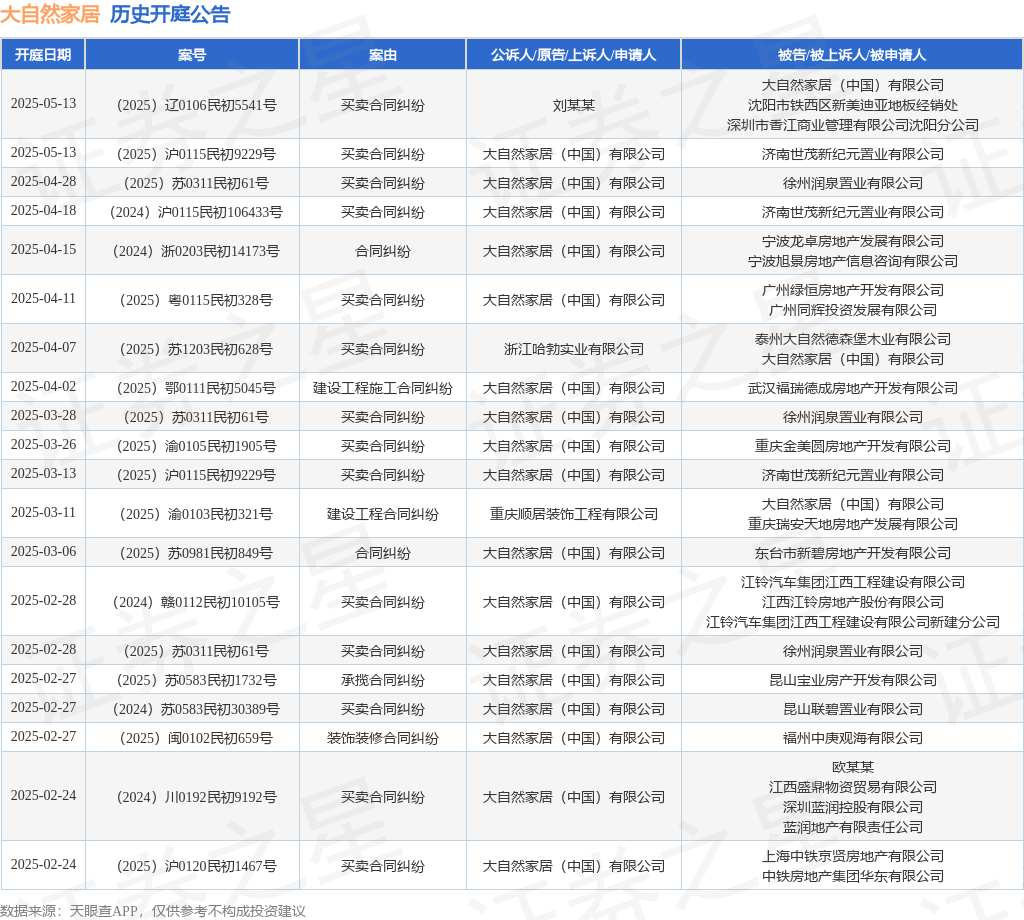Click defendant 宁波旭景房地产信息咨询有限公司
1024x920 pixels.
tap(852, 261)
